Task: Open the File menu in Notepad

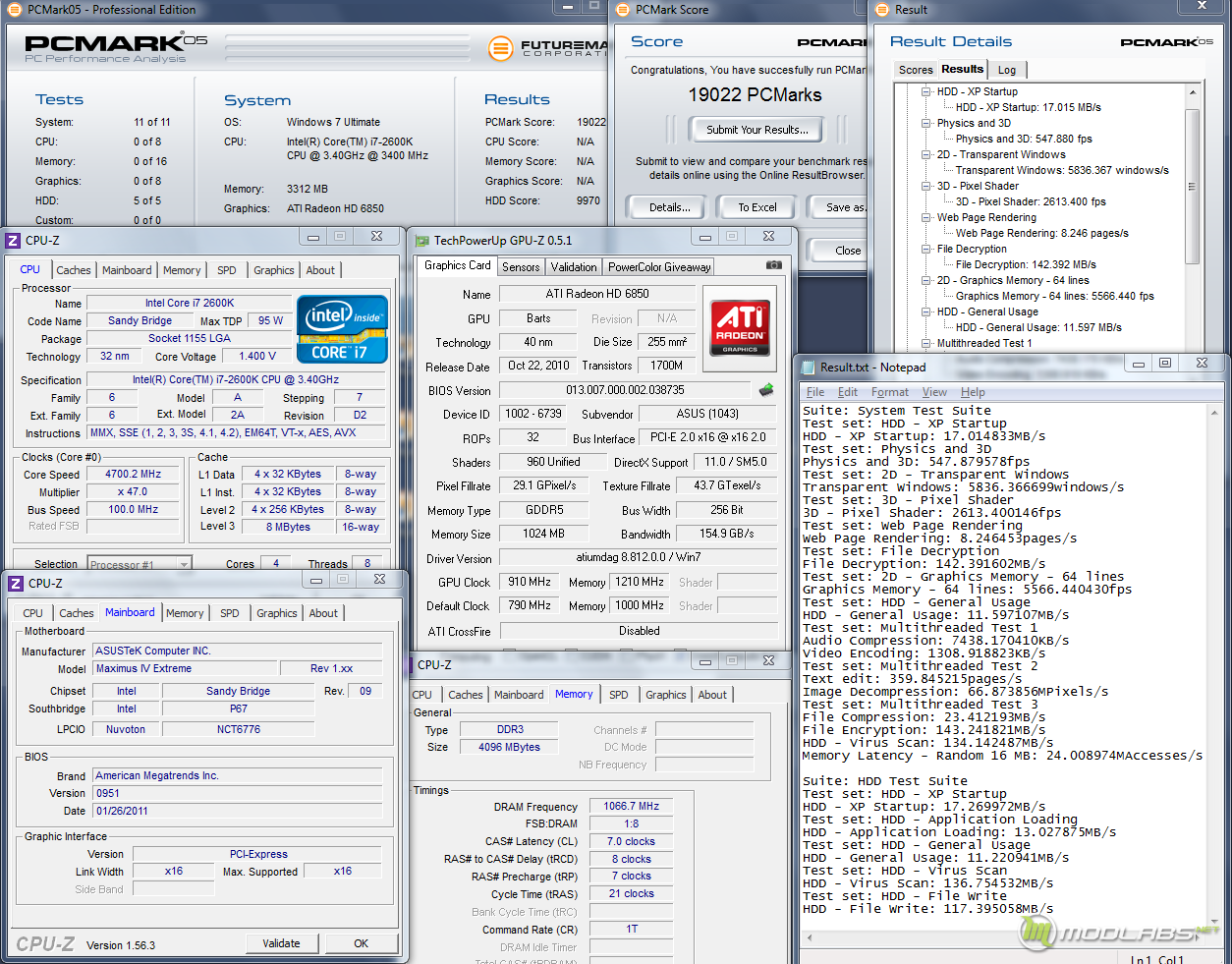Action: coord(815,392)
